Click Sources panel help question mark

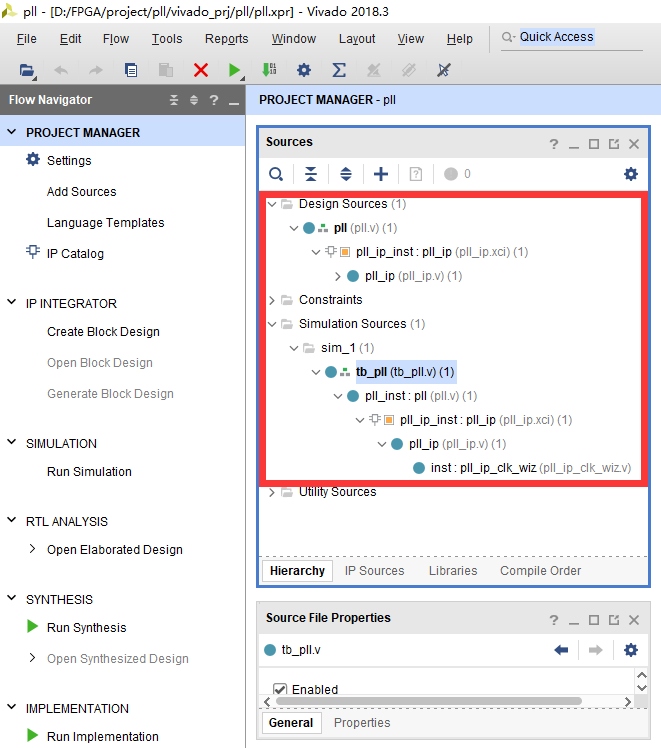click(x=554, y=144)
